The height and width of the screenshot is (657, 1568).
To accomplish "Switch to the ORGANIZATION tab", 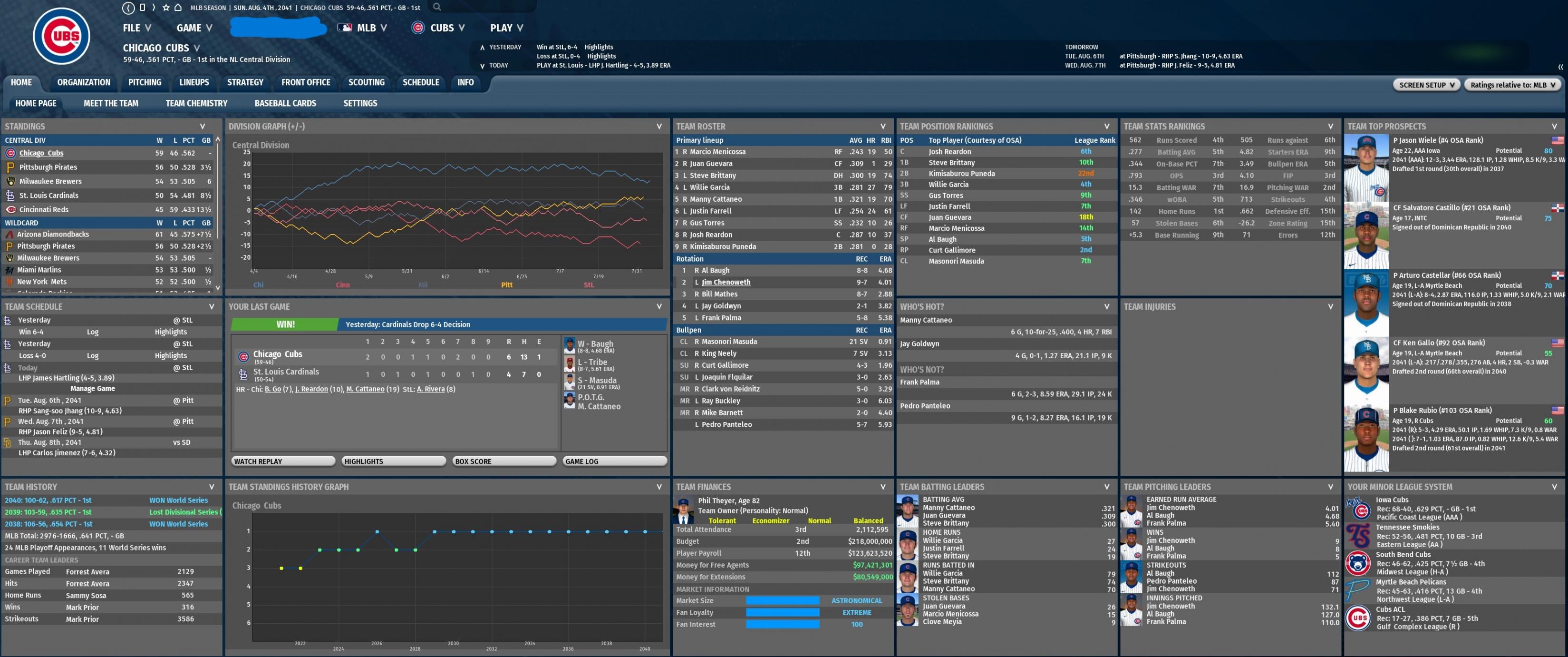I will (x=83, y=82).
